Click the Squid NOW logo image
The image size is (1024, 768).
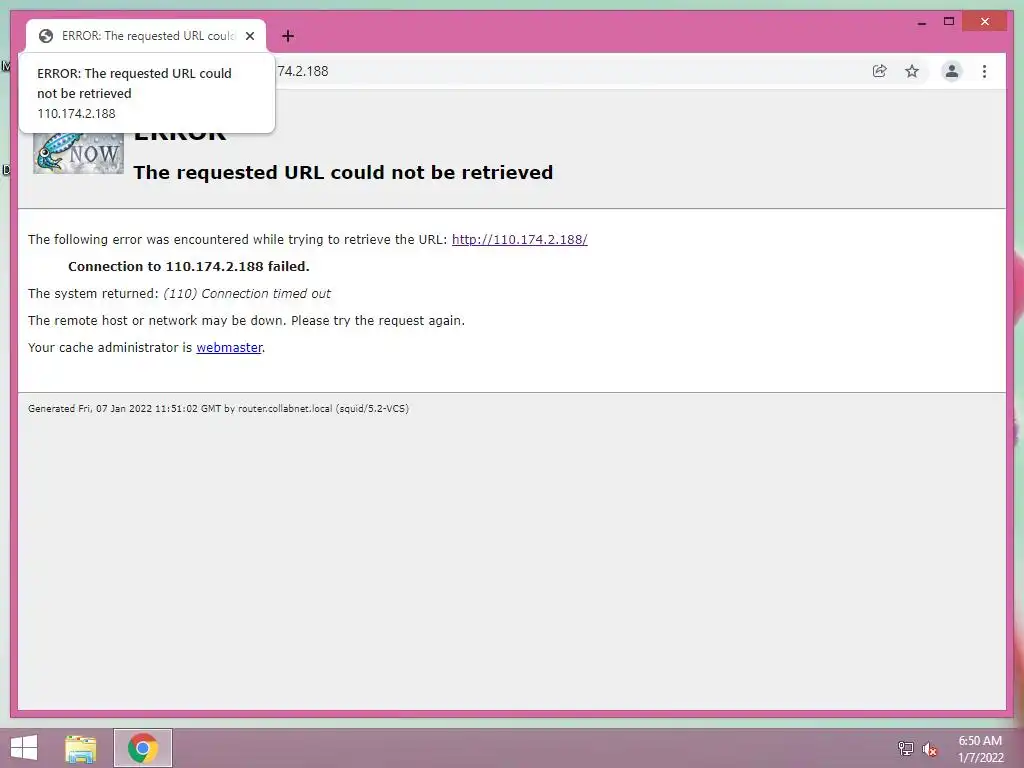78,153
